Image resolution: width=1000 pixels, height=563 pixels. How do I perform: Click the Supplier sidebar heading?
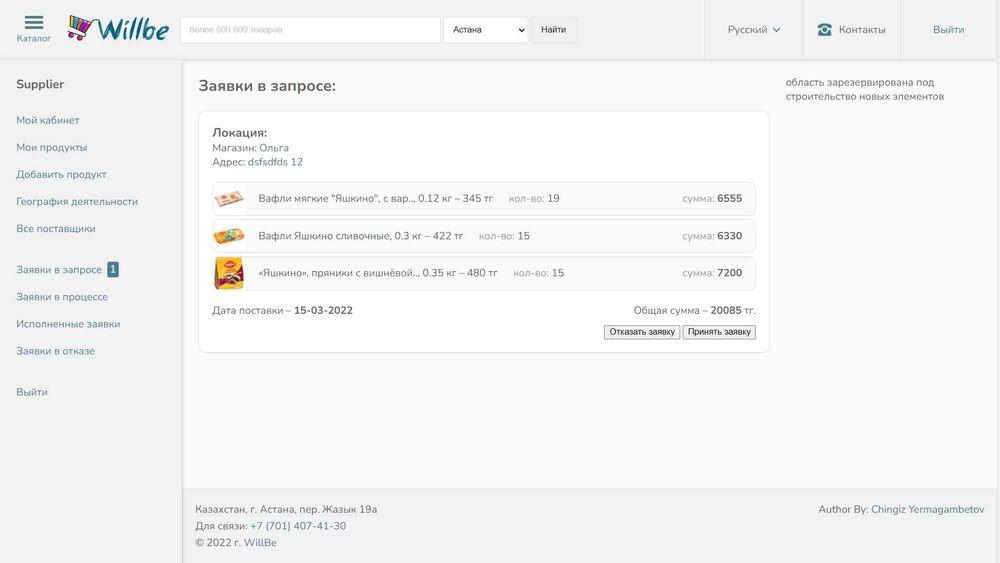click(x=40, y=84)
